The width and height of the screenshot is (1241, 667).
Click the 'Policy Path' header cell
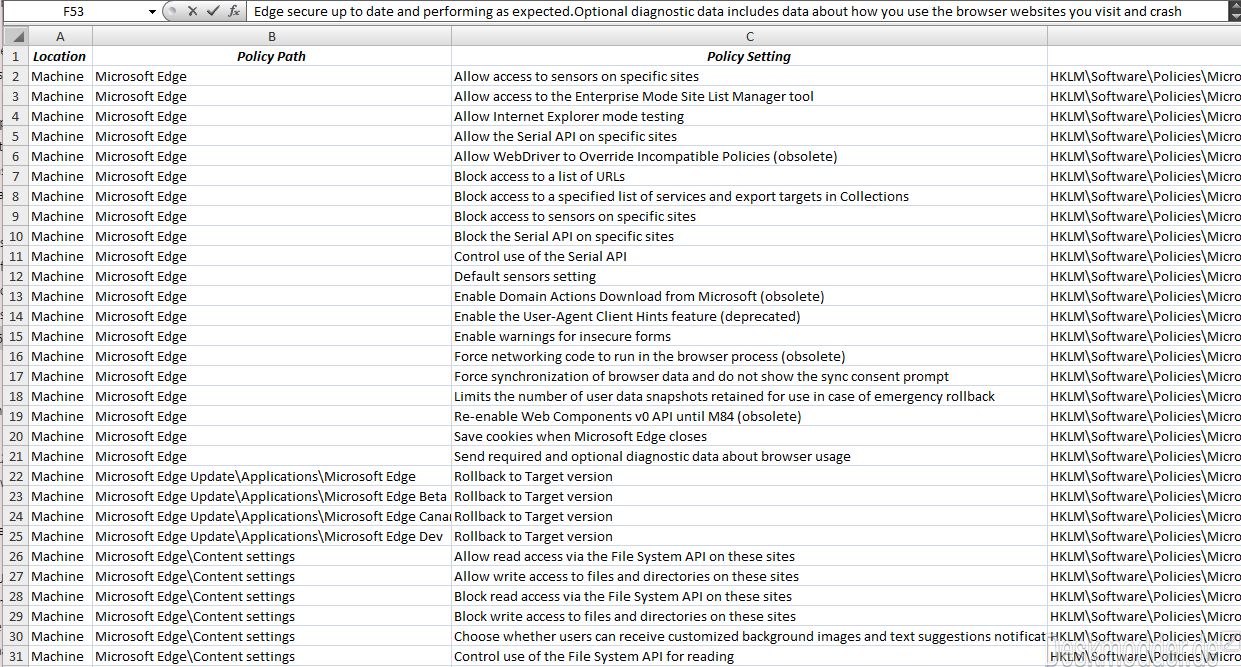pyautogui.click(x=272, y=56)
